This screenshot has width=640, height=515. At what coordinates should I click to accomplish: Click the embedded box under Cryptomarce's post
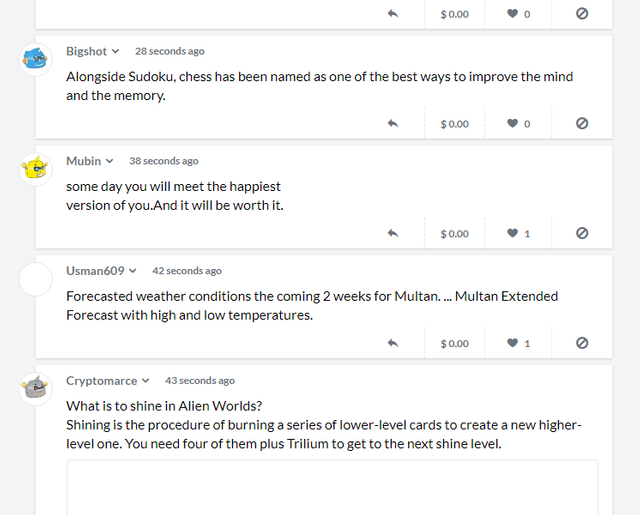[x=332, y=487]
